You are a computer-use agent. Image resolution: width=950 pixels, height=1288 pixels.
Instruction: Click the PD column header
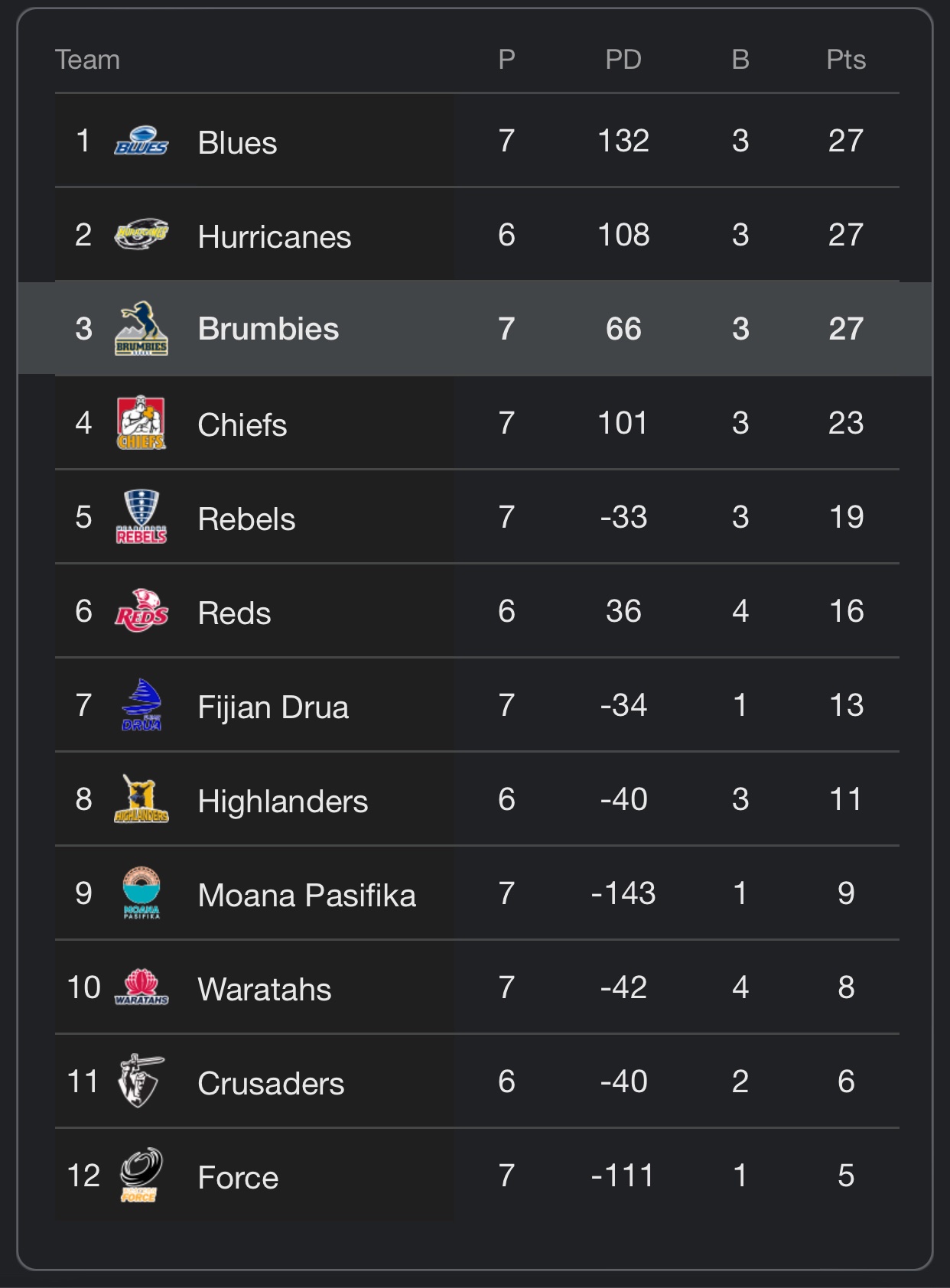pos(623,60)
